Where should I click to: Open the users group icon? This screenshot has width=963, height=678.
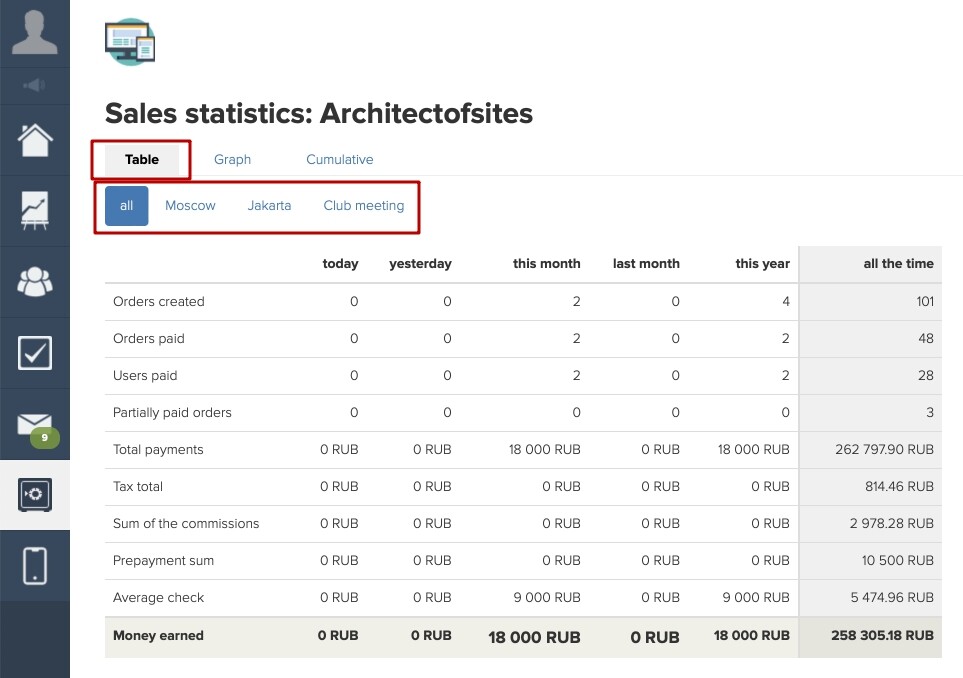35,282
